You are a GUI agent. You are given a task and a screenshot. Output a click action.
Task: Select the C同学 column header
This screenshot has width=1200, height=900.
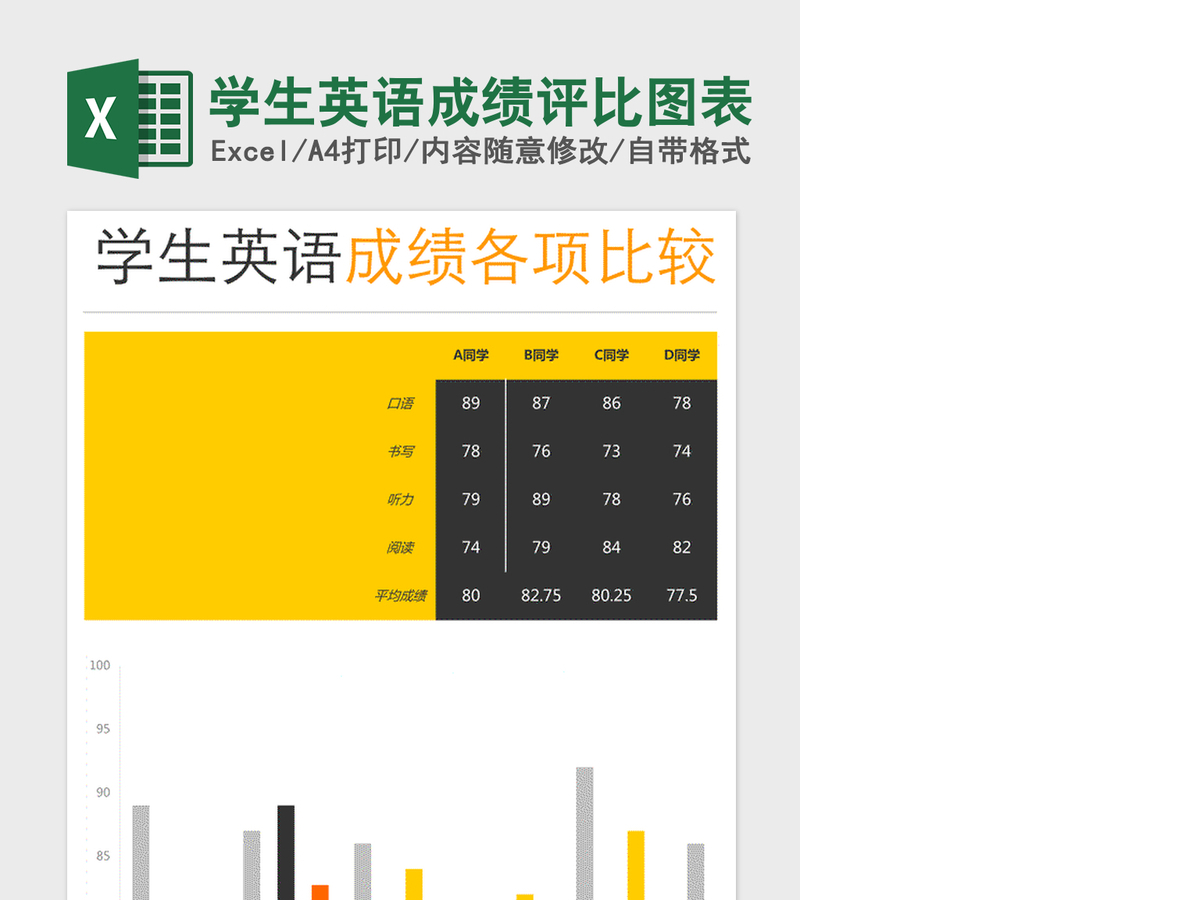[611, 355]
